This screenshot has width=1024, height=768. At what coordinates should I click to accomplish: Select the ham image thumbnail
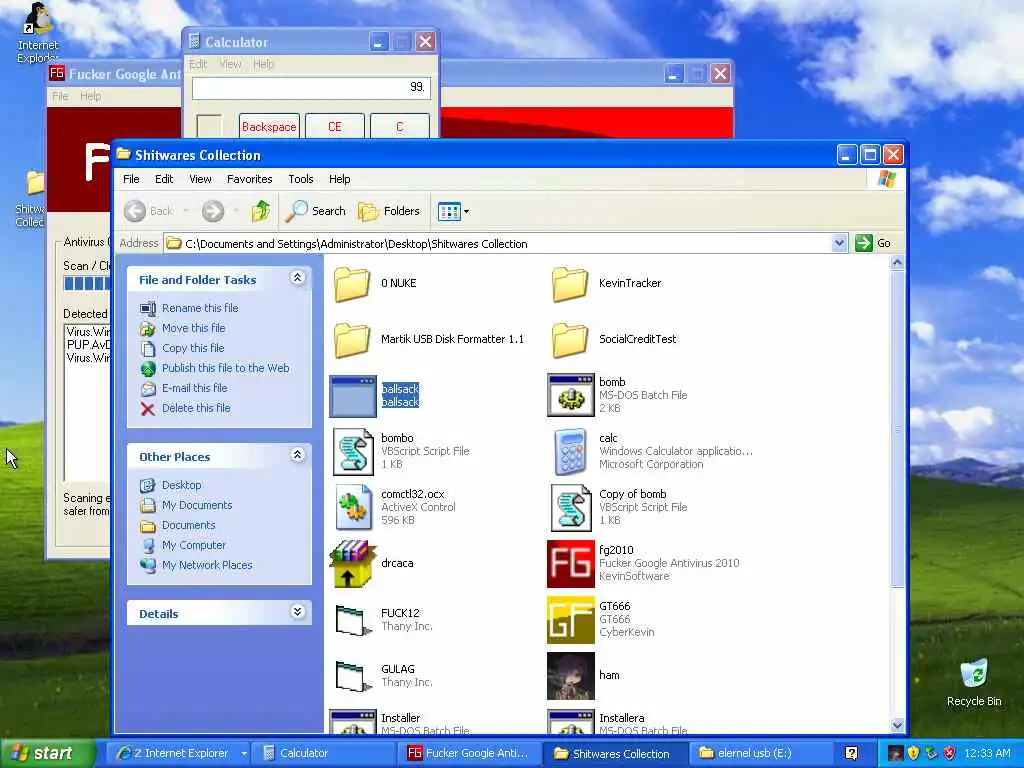(x=571, y=676)
